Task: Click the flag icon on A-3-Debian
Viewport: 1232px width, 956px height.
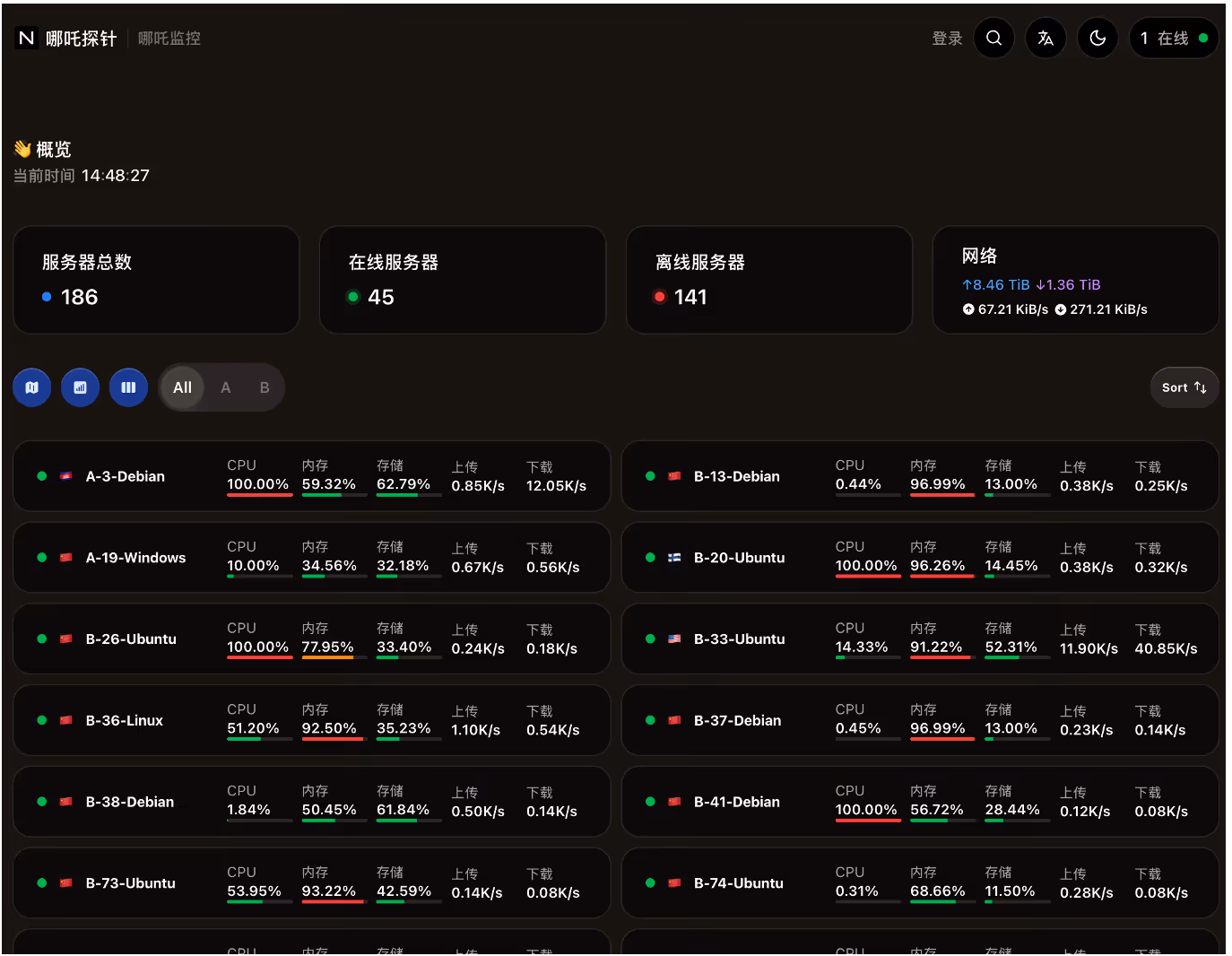Action: pos(65,476)
